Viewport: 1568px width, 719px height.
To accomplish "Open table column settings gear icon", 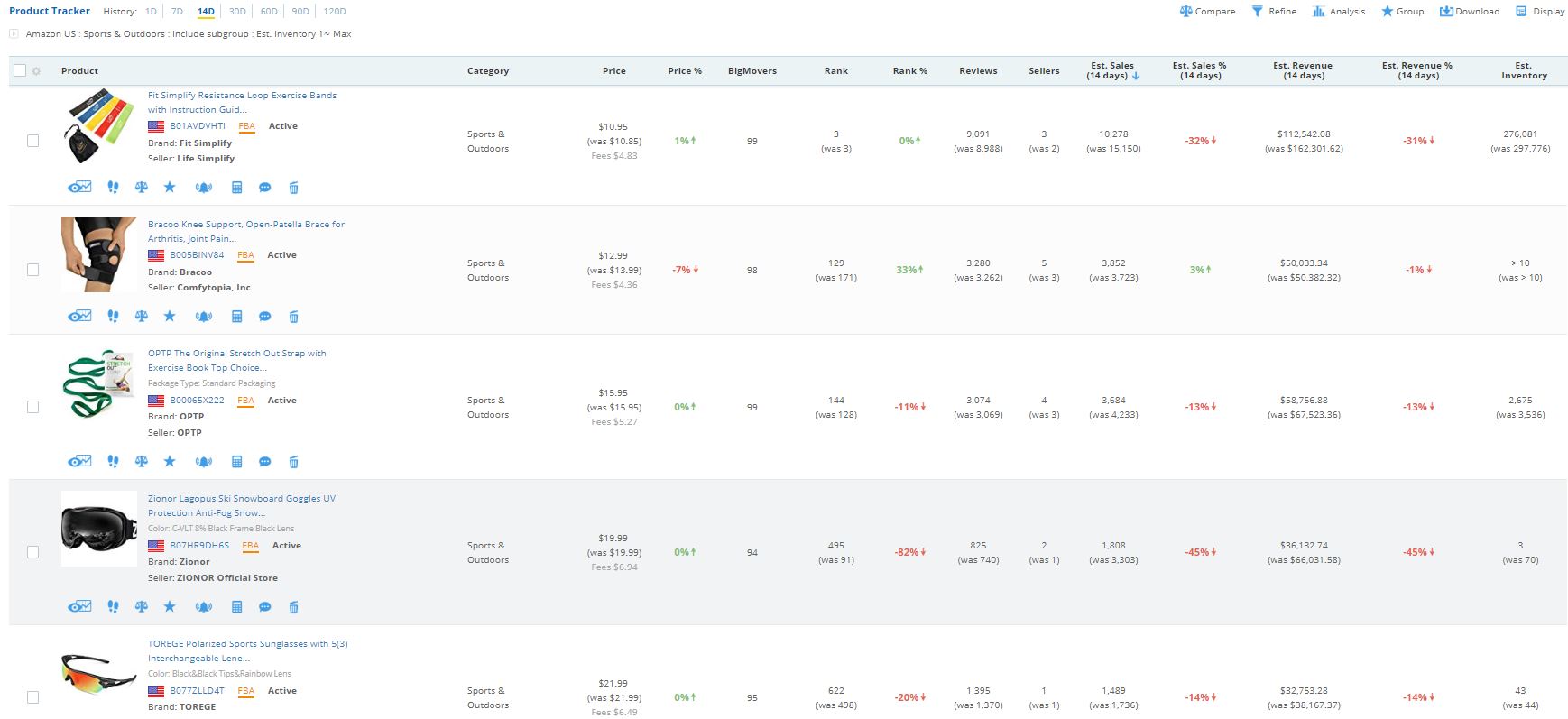I will click(36, 71).
